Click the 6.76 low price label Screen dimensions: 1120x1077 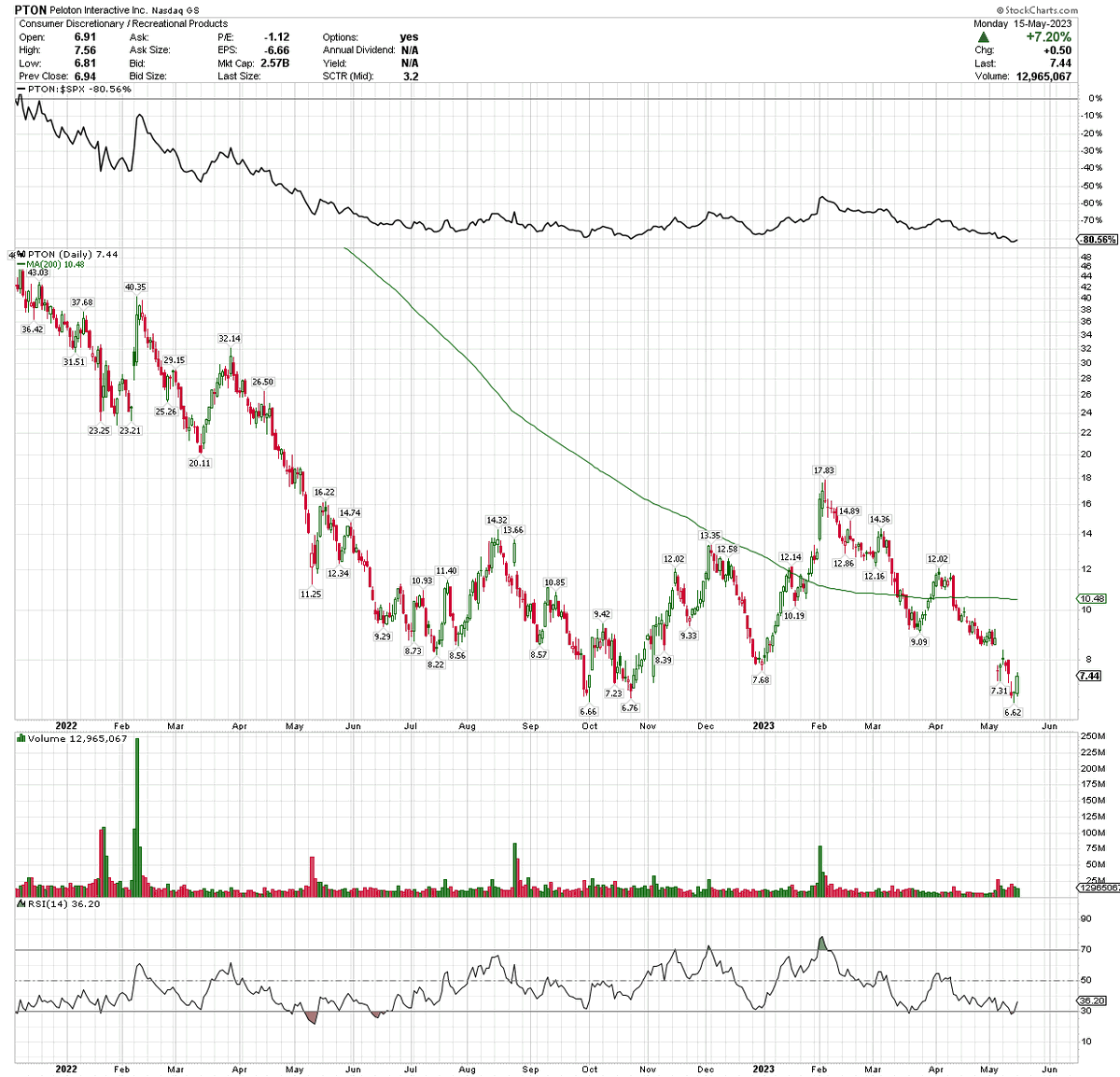click(x=630, y=707)
